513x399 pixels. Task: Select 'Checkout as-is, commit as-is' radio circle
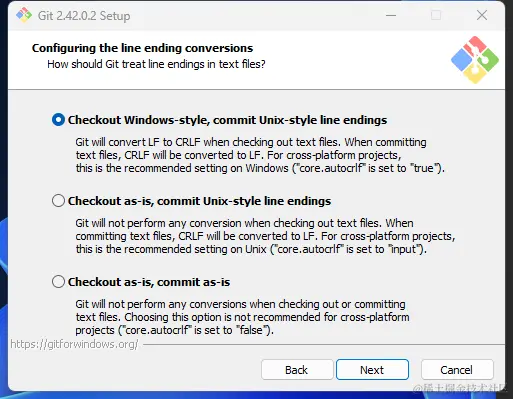[58, 282]
